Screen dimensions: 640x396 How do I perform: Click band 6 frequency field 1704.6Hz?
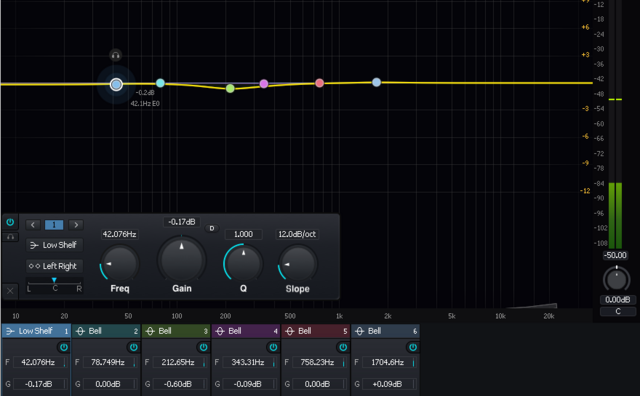(389, 362)
